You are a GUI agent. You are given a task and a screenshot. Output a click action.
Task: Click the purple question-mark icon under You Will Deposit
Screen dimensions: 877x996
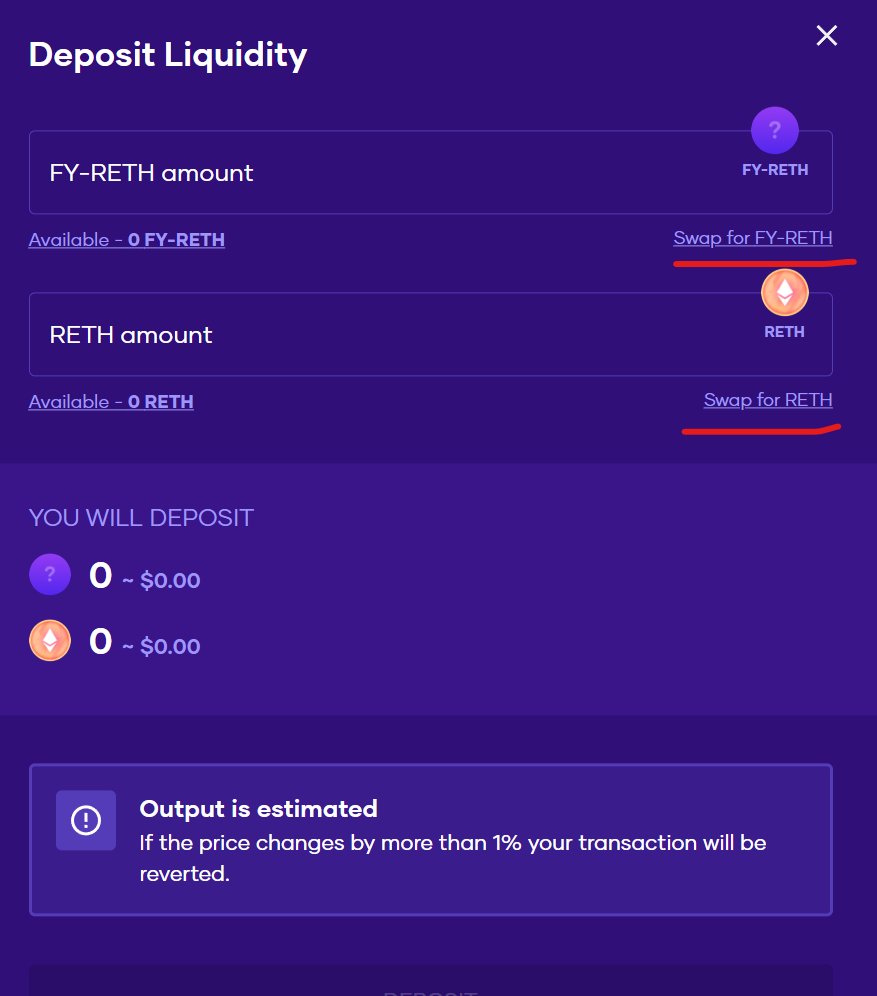coord(50,574)
